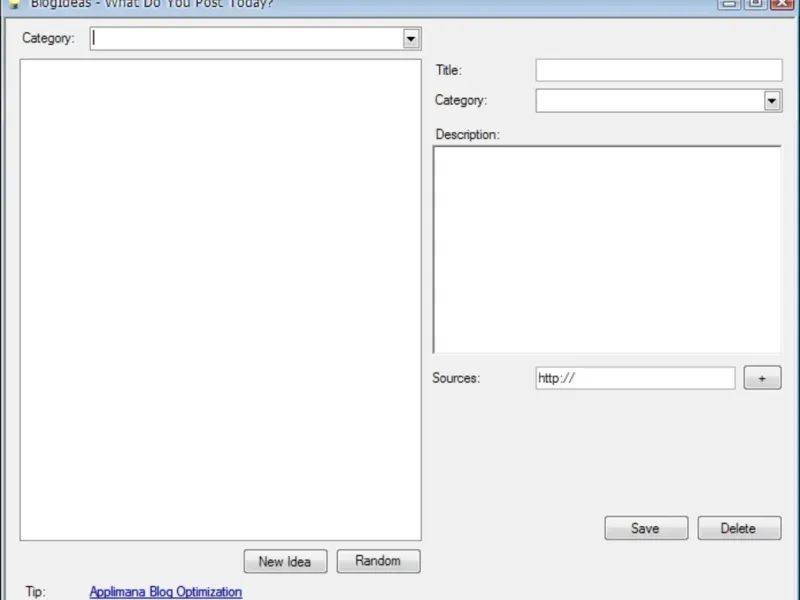Open the Applimana Blog Optimization link
This screenshot has height=600, width=800.
(x=165, y=592)
